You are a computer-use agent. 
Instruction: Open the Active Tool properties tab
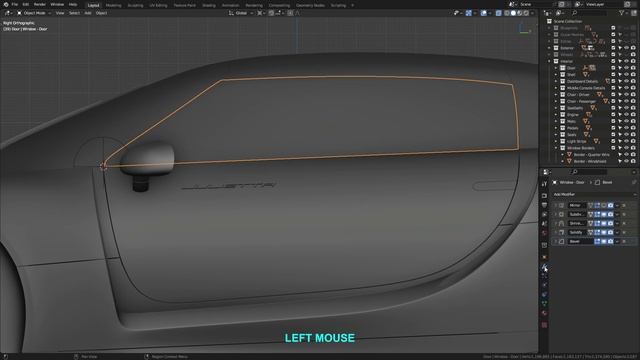[544, 184]
